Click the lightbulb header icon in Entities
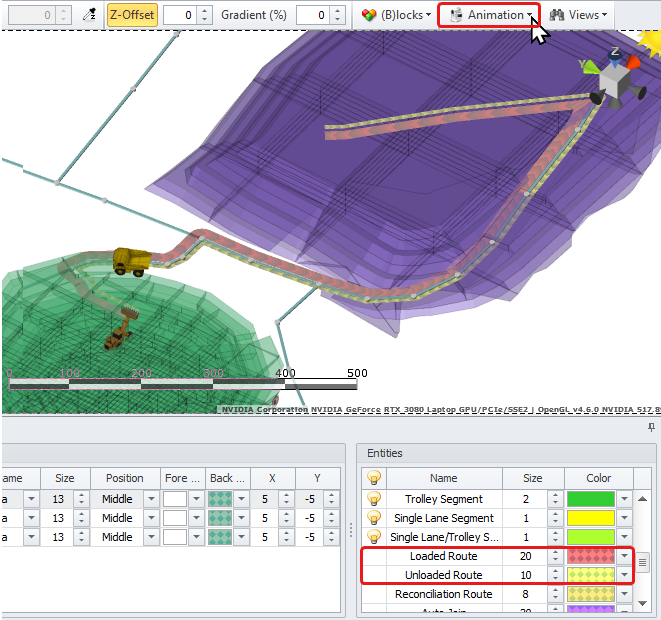 [375, 478]
